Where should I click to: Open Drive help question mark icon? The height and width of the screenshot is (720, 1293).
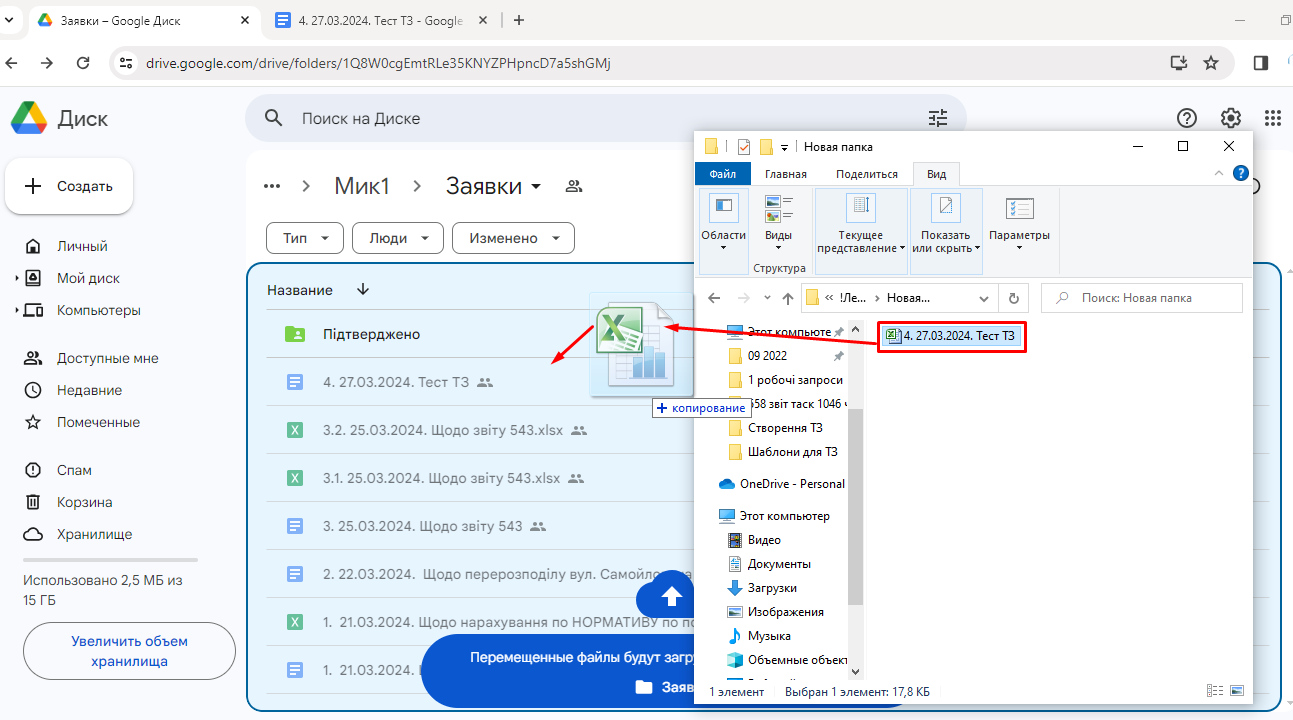(x=1187, y=118)
